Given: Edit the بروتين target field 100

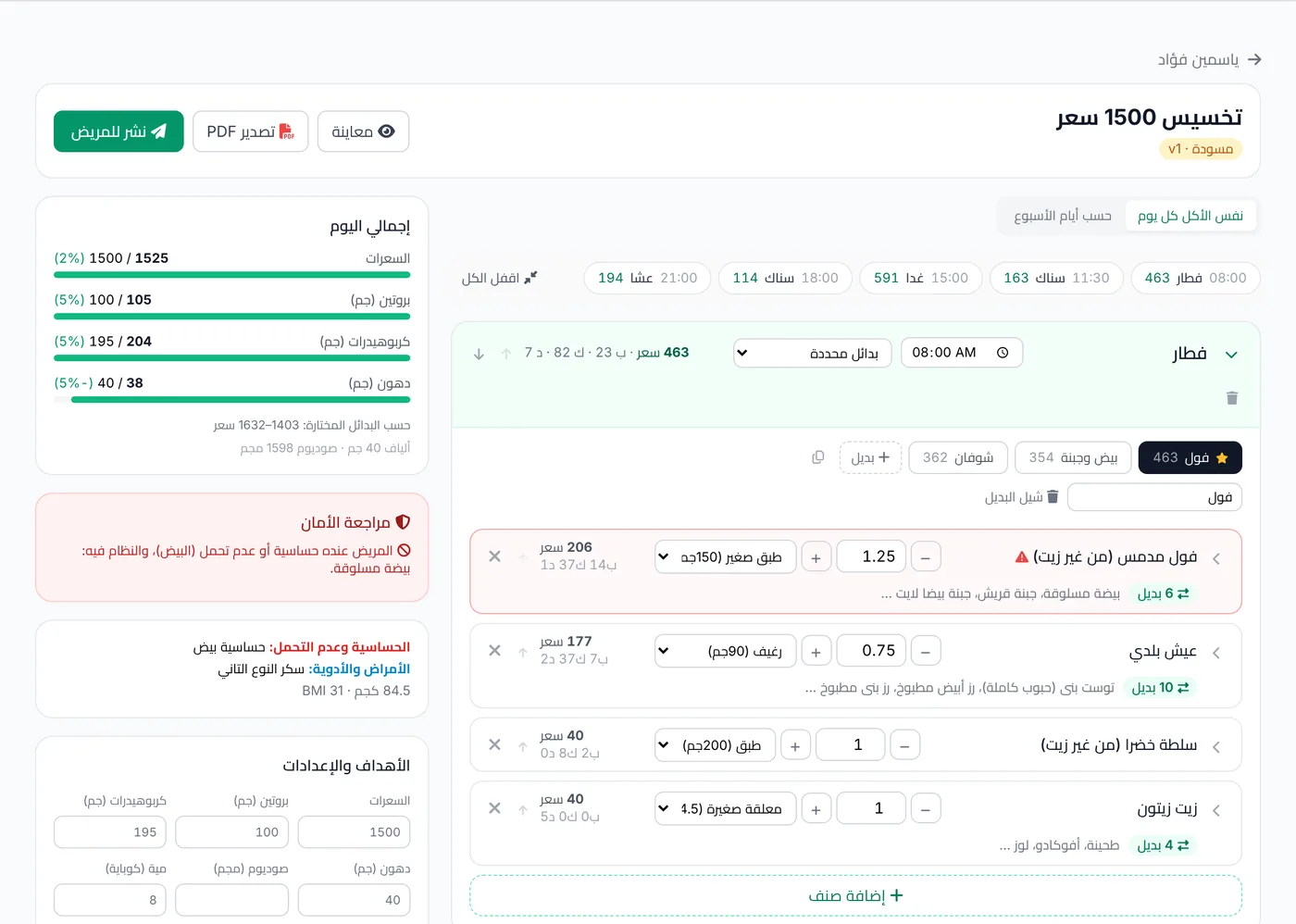Looking at the screenshot, I should tap(231, 832).
